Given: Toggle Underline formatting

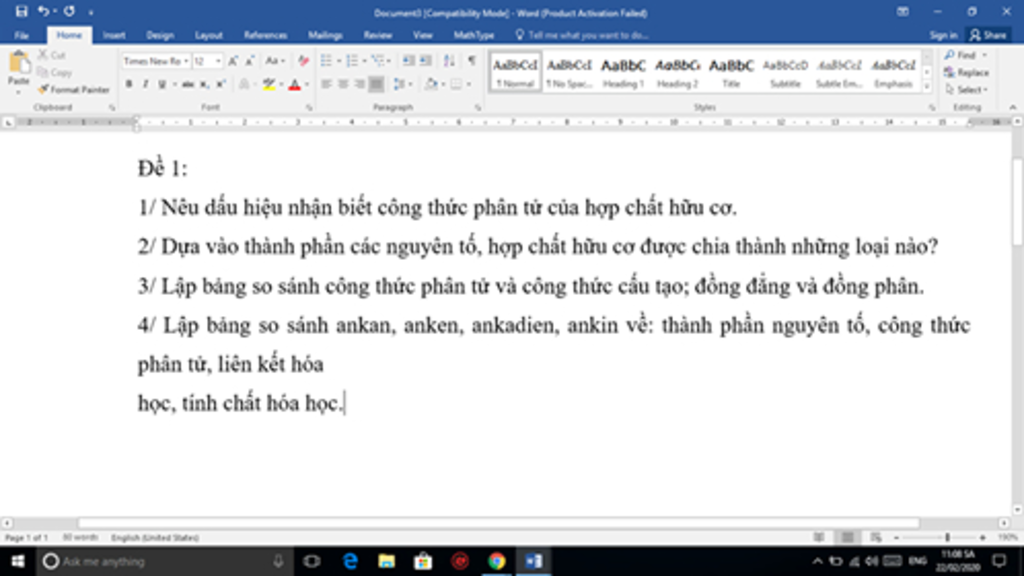Looking at the screenshot, I should (161, 84).
